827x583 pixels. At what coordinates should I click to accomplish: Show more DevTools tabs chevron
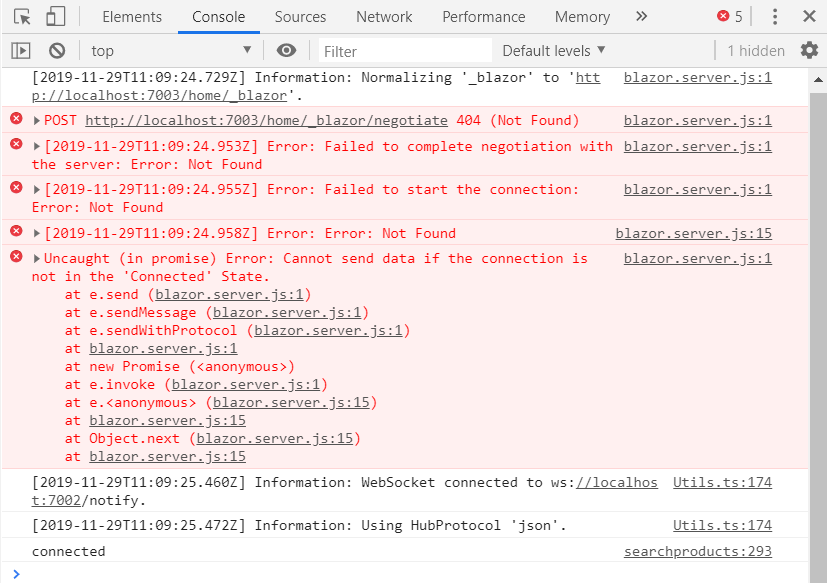coord(641,16)
